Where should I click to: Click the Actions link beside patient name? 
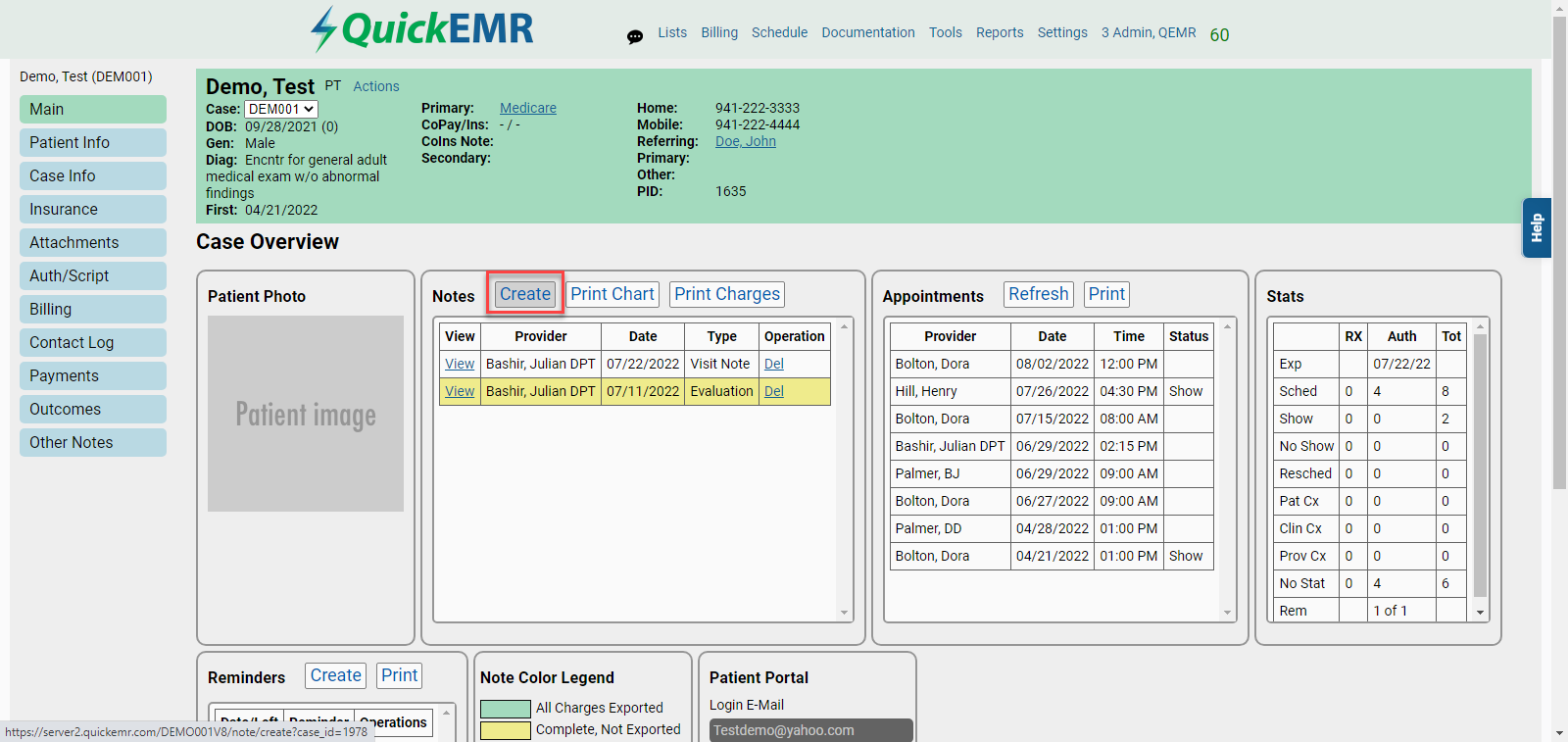point(376,86)
